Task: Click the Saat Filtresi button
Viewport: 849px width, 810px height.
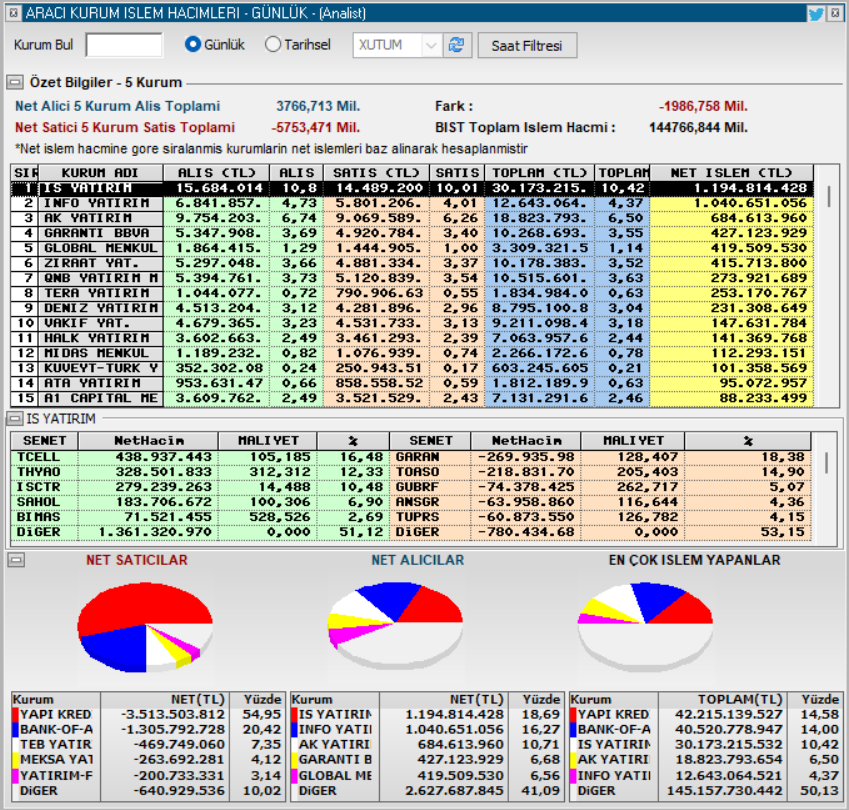Action: coord(527,45)
